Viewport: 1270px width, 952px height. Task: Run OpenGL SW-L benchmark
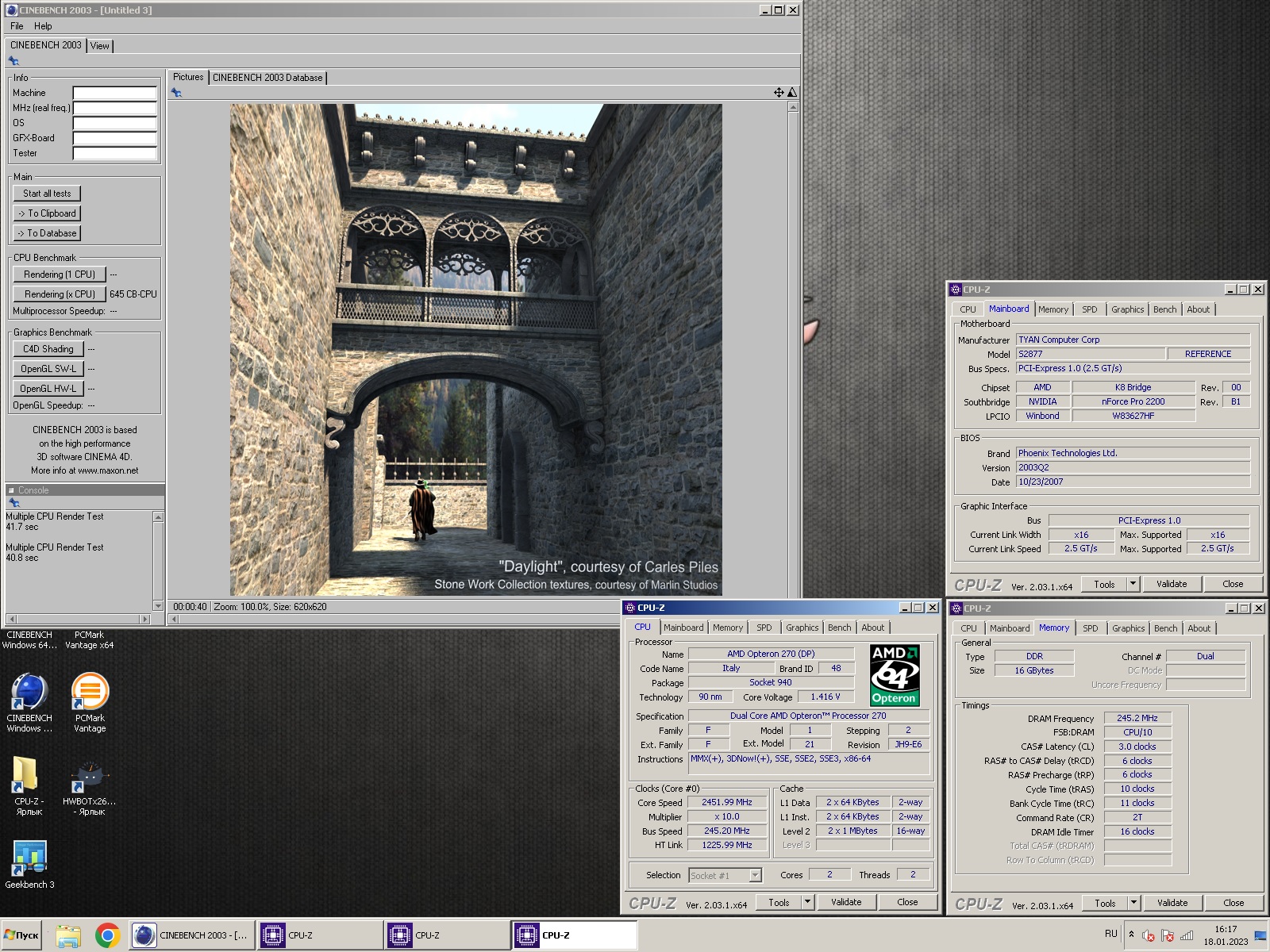point(48,369)
